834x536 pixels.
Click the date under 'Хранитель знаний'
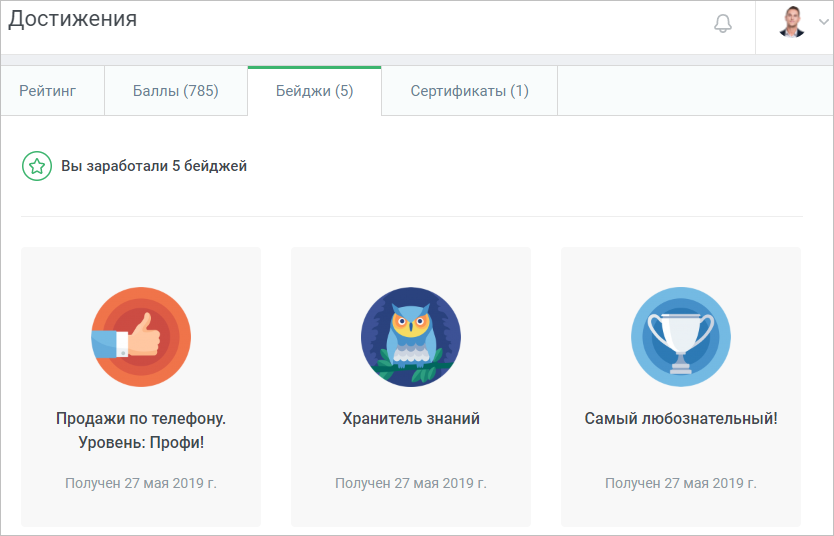pyautogui.click(x=411, y=483)
